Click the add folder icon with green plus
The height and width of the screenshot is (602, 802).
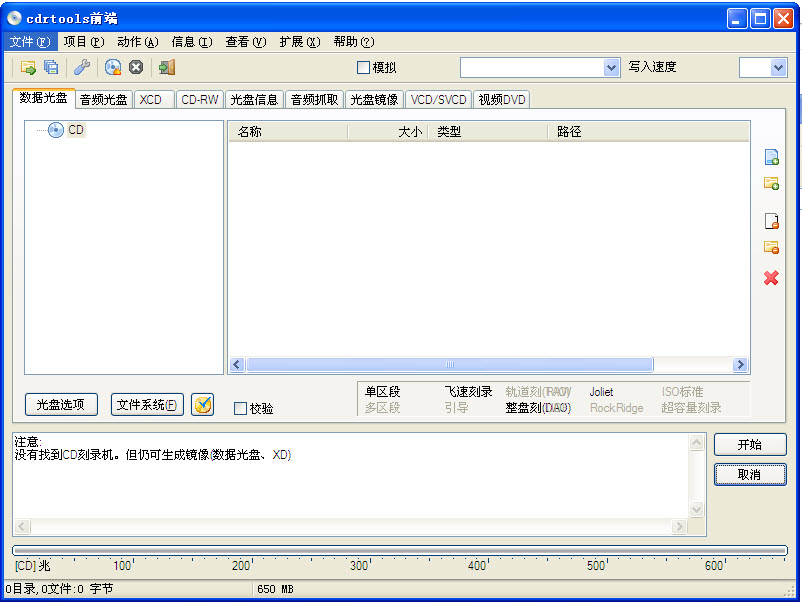pyautogui.click(x=771, y=184)
